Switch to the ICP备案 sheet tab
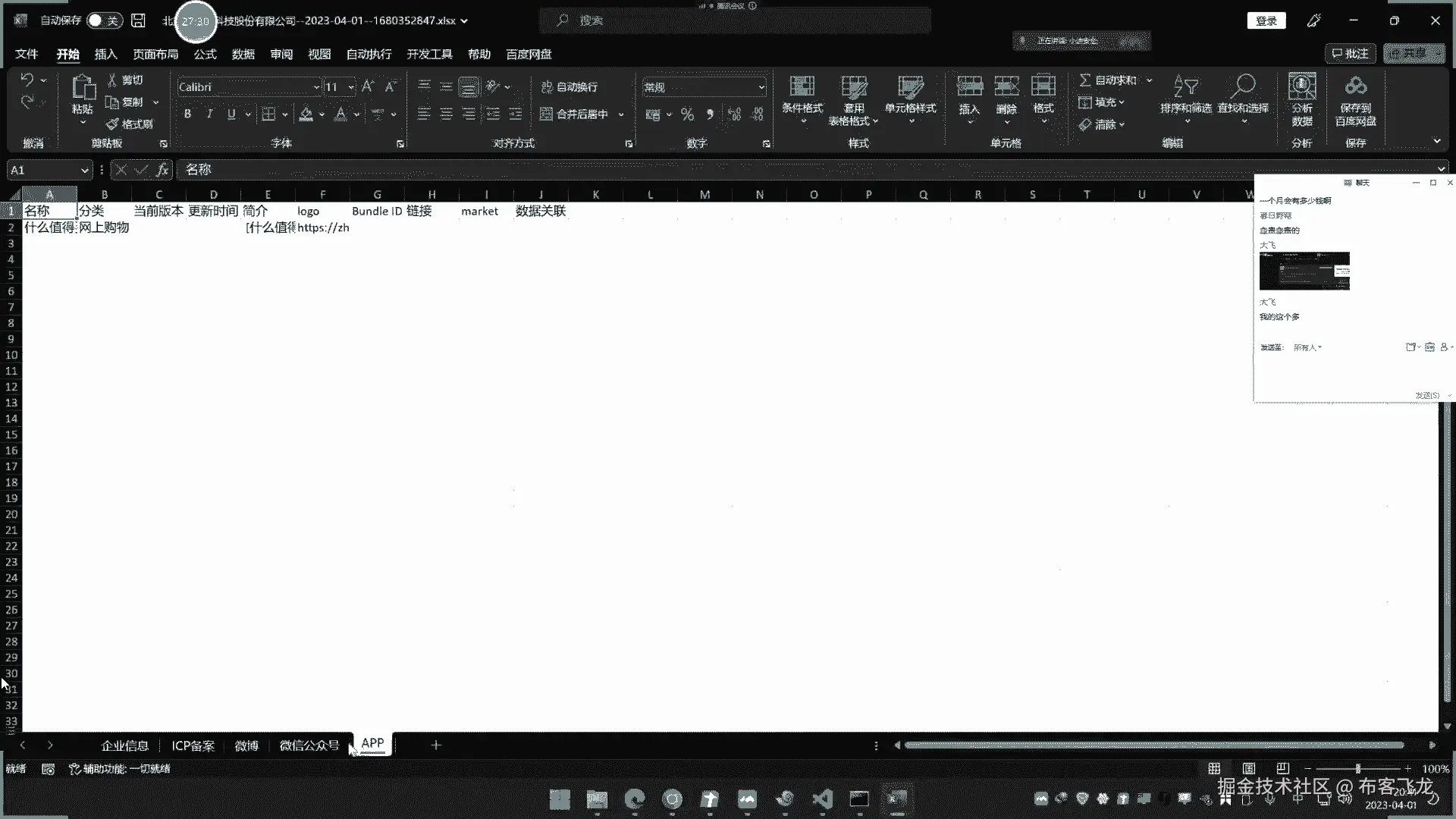The height and width of the screenshot is (819, 1456). click(x=193, y=745)
